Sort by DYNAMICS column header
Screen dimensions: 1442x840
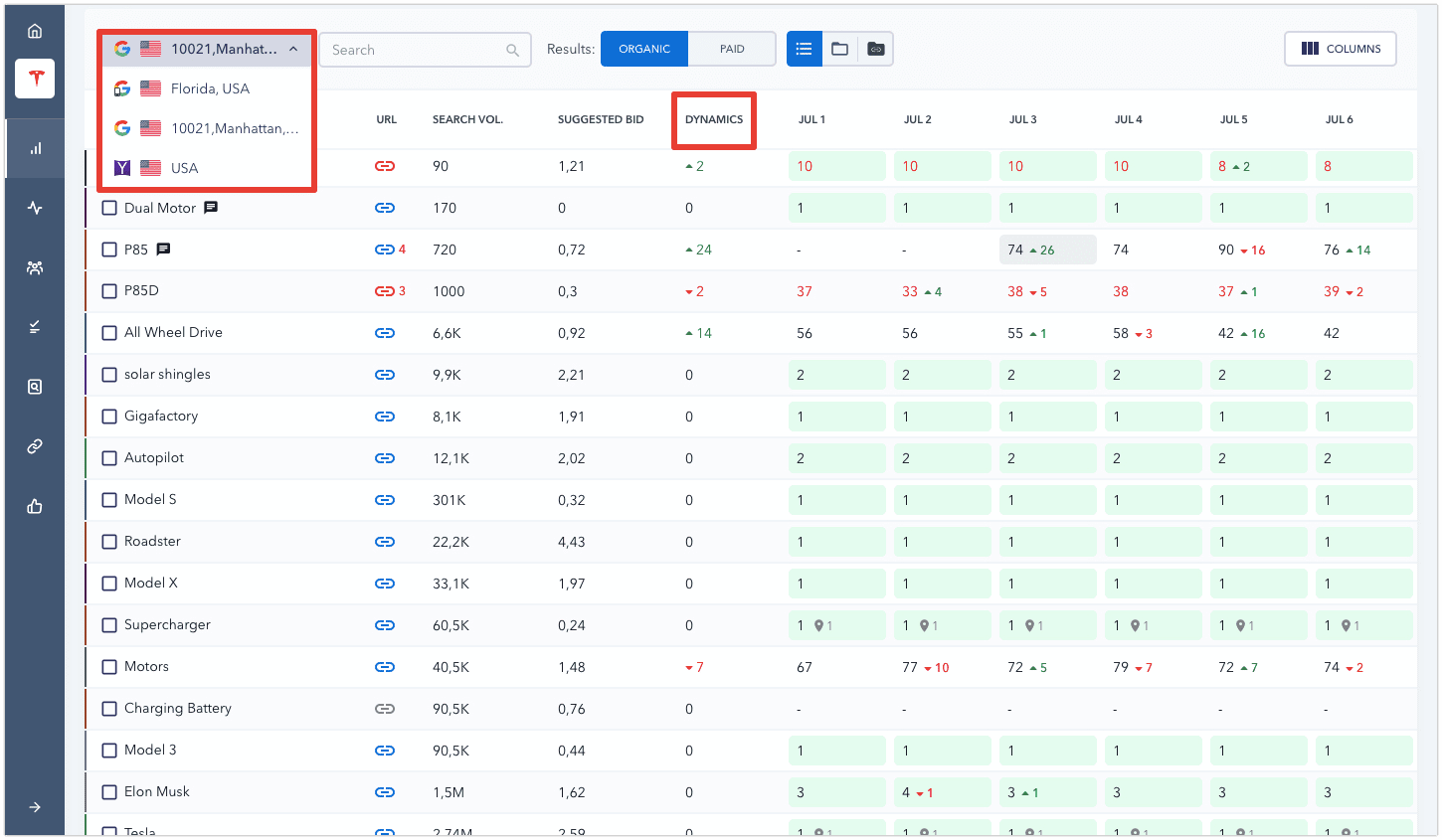point(714,119)
